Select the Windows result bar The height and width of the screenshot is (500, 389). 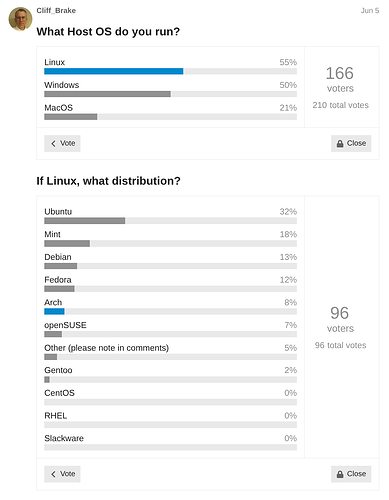coord(107,94)
